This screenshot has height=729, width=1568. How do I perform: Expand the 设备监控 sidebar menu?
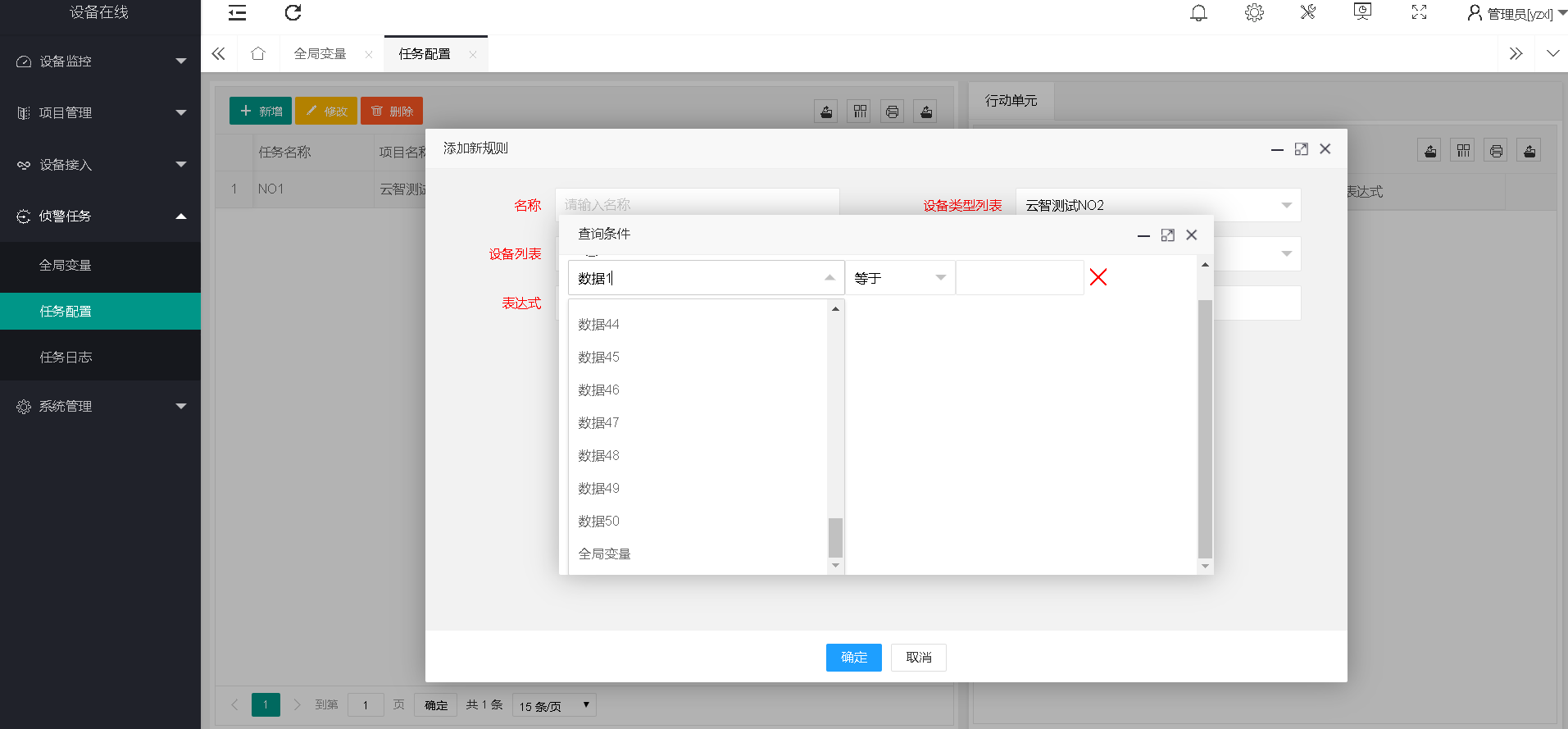[100, 61]
